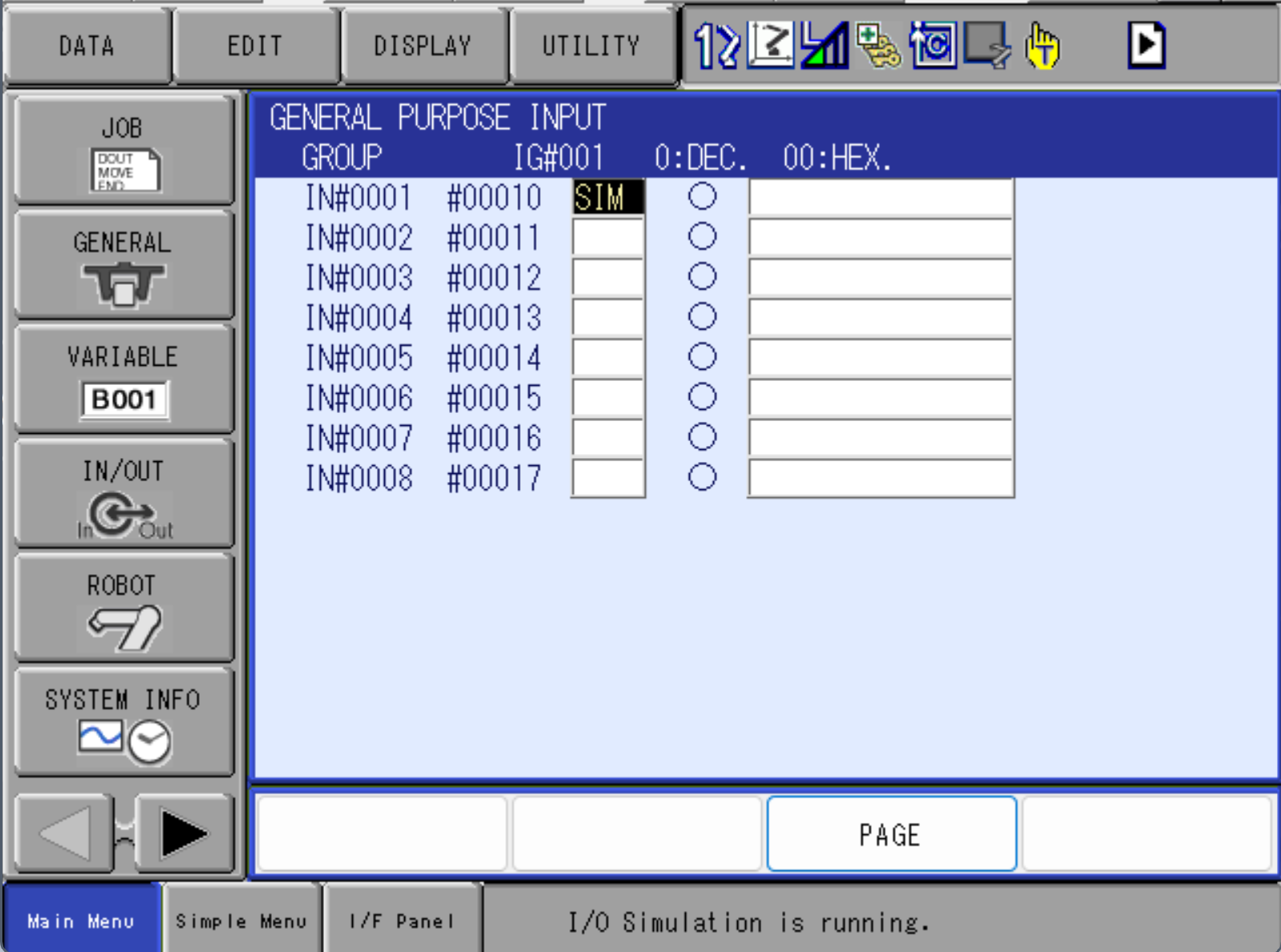Select the IG#001 group number
The height and width of the screenshot is (952, 1281).
click(558, 157)
